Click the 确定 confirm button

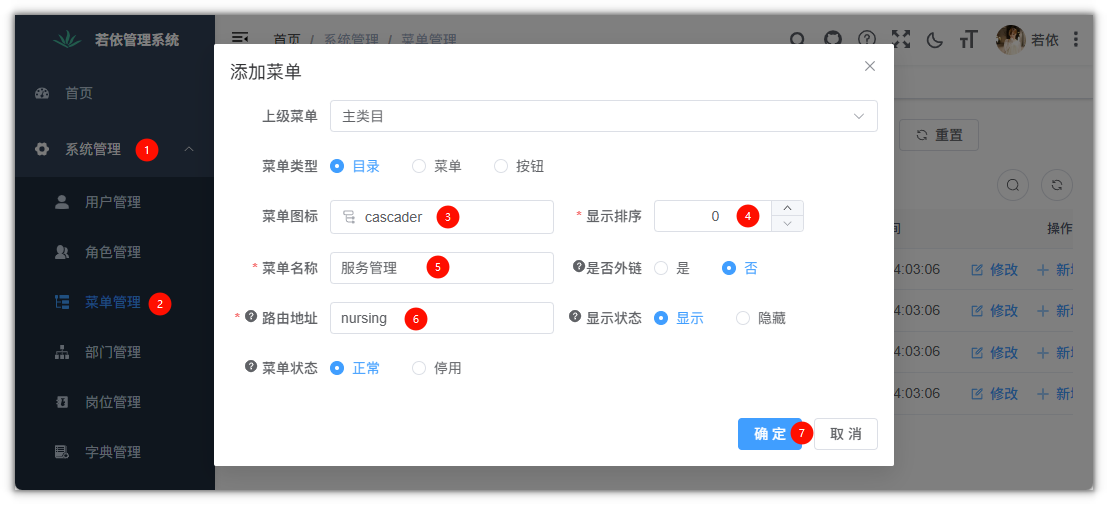click(x=770, y=434)
